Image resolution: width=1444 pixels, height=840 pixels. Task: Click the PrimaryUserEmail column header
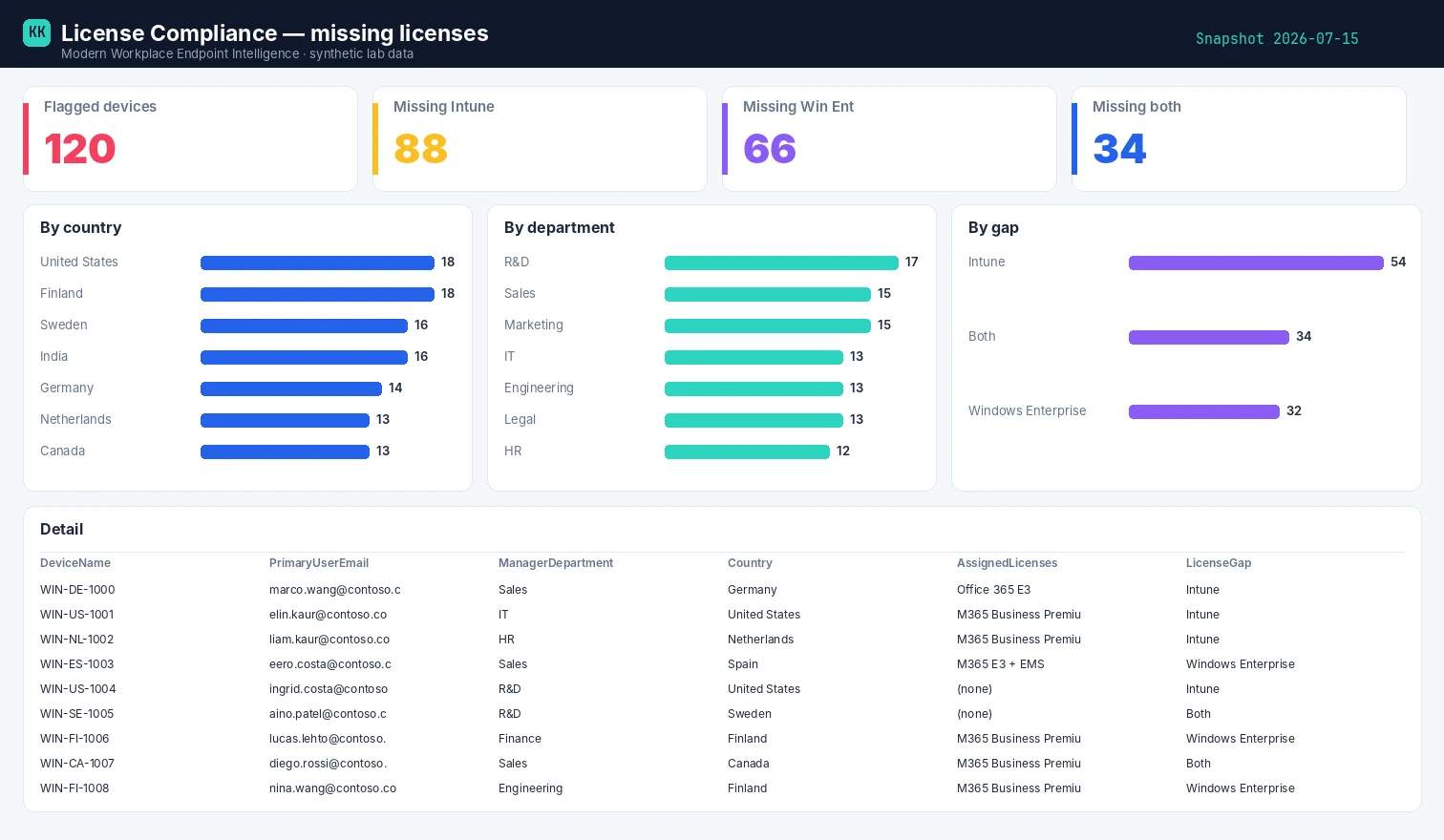pos(319,563)
